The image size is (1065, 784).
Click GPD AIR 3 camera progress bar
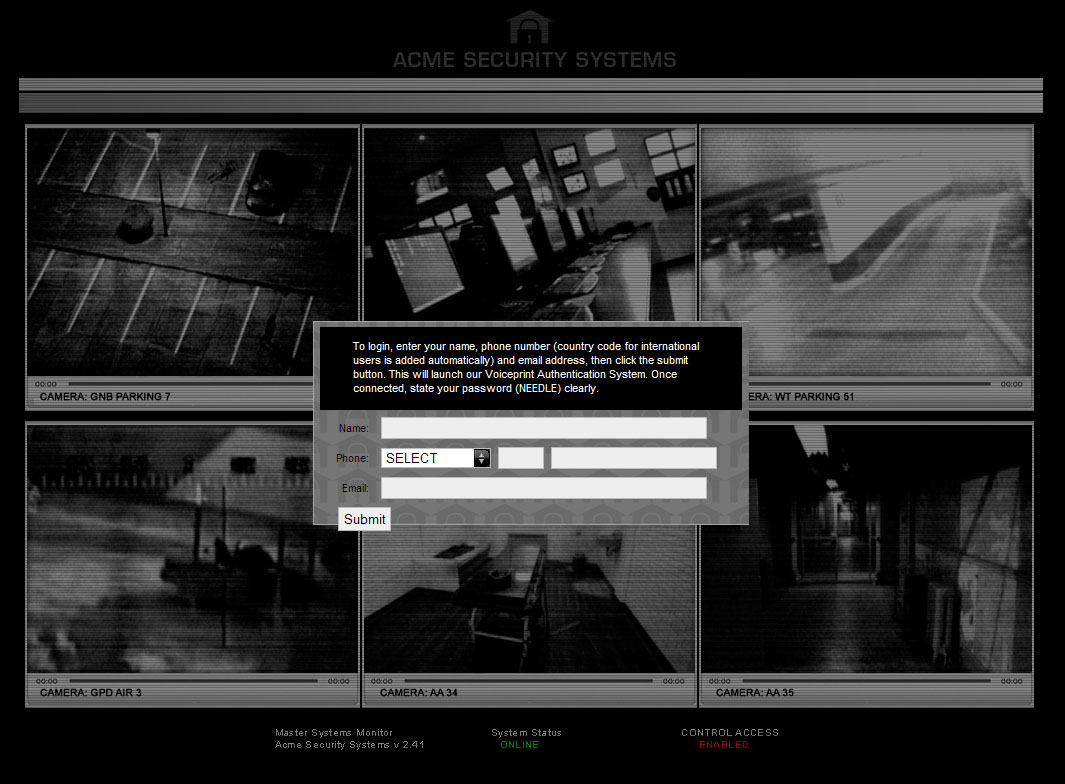tap(193, 680)
